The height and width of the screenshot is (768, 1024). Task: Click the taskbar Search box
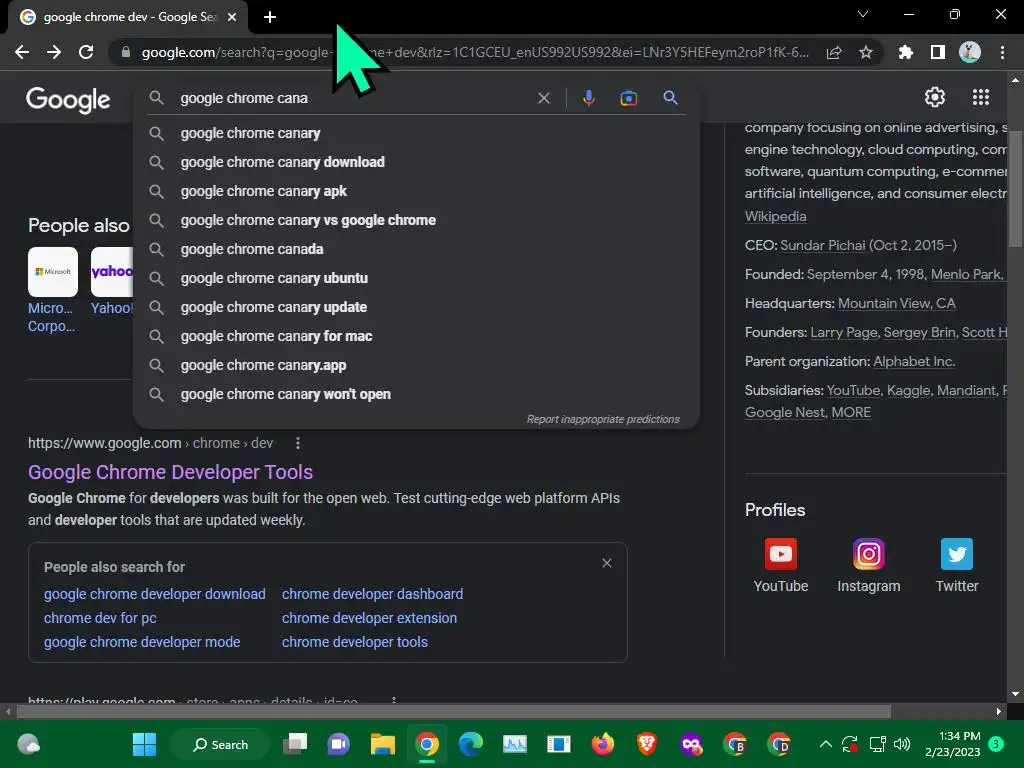pos(220,744)
